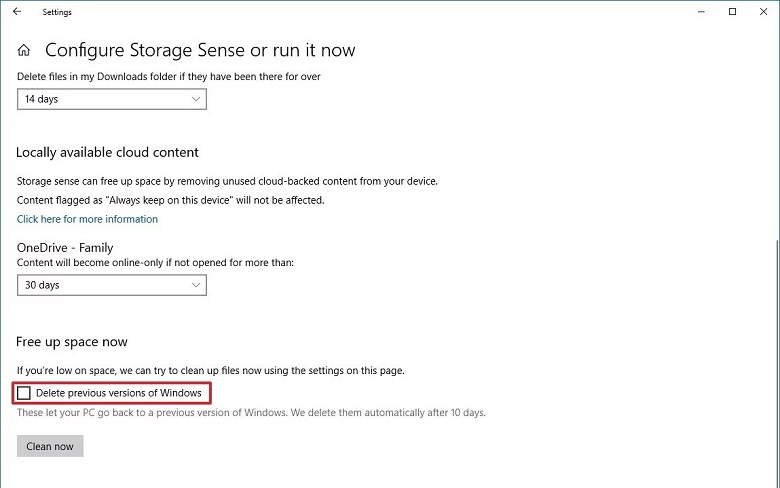Click the note about going back to previous Windows

(x=251, y=412)
